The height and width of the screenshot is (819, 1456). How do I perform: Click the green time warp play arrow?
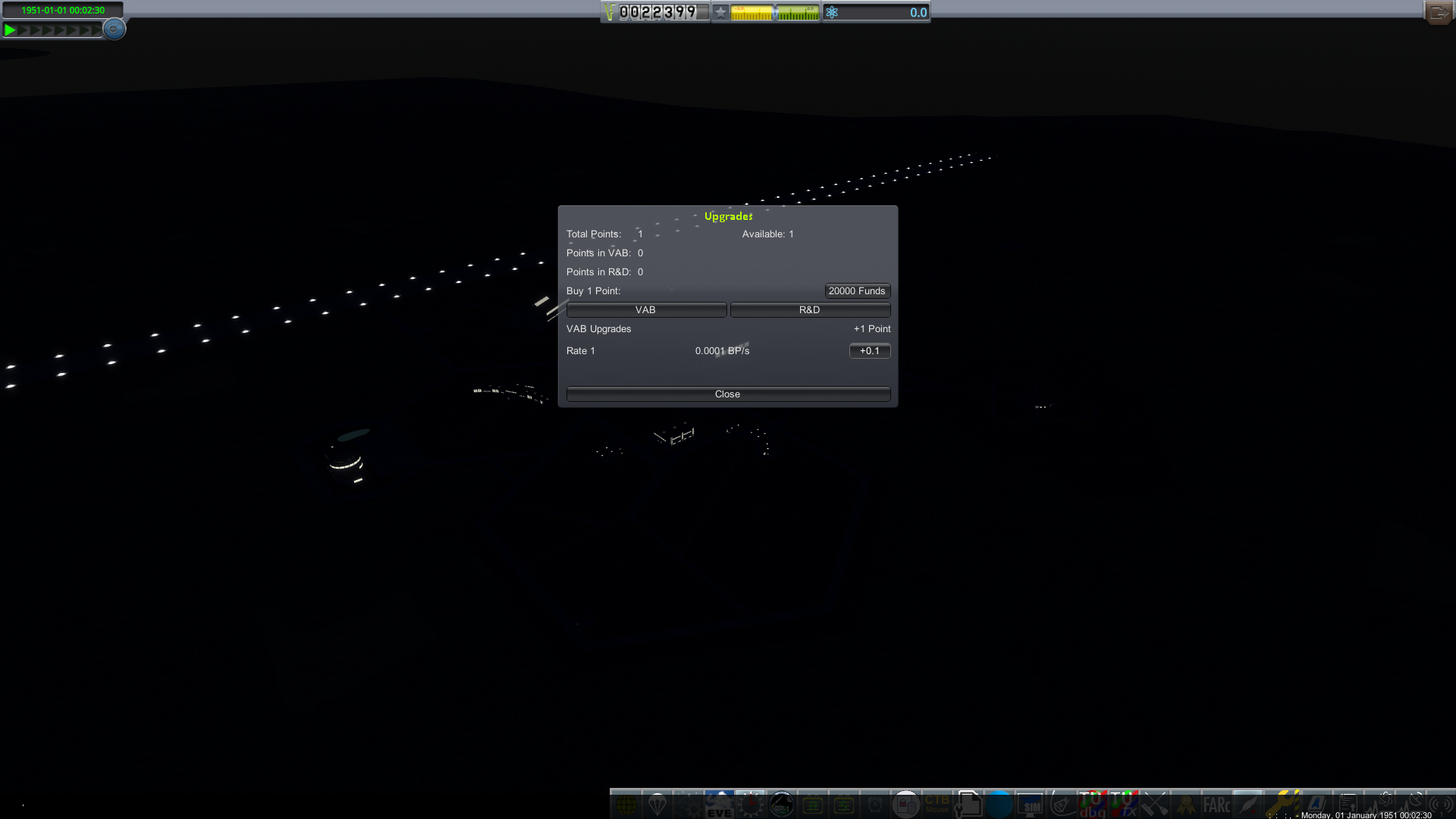pos(11,30)
